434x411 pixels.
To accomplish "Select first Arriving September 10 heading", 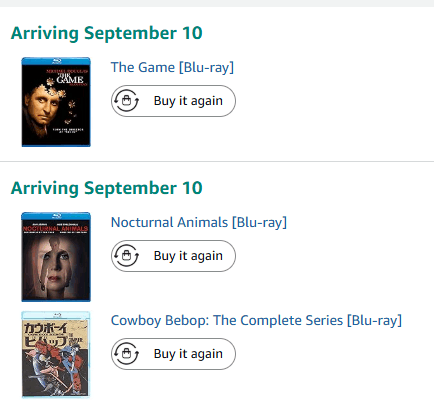I will pyautogui.click(x=107, y=33).
